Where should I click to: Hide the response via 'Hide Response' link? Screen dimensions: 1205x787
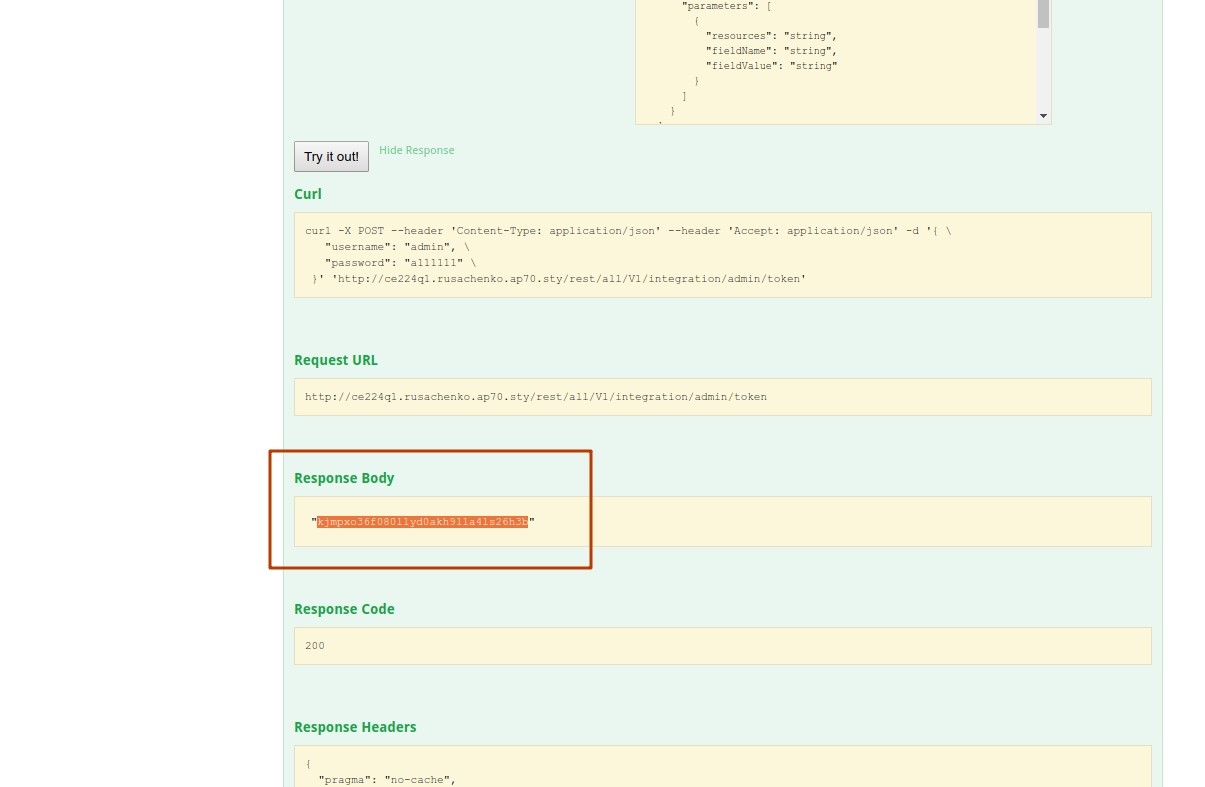[x=416, y=150]
